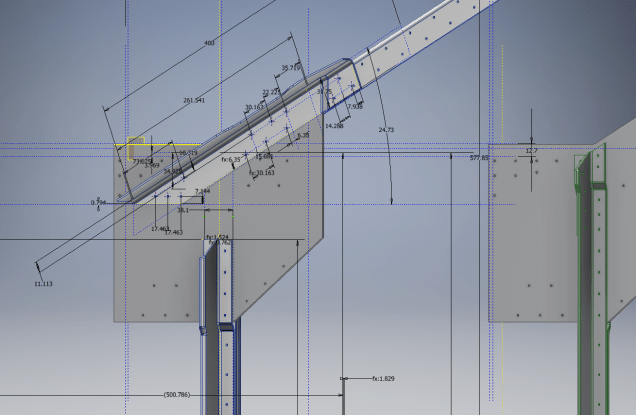Select the 35.719 dimension label

(x=292, y=68)
